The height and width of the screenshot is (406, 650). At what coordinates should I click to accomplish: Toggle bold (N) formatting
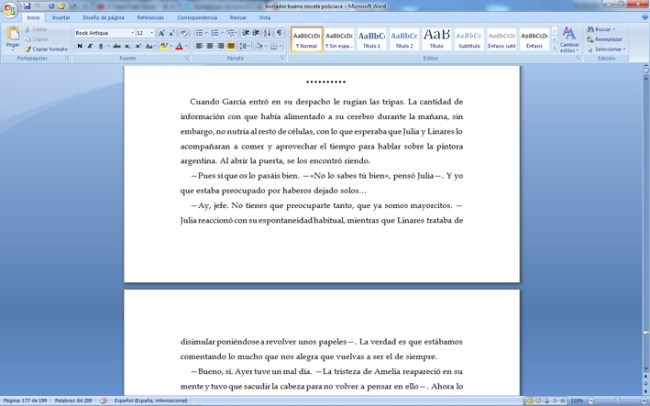(x=80, y=46)
